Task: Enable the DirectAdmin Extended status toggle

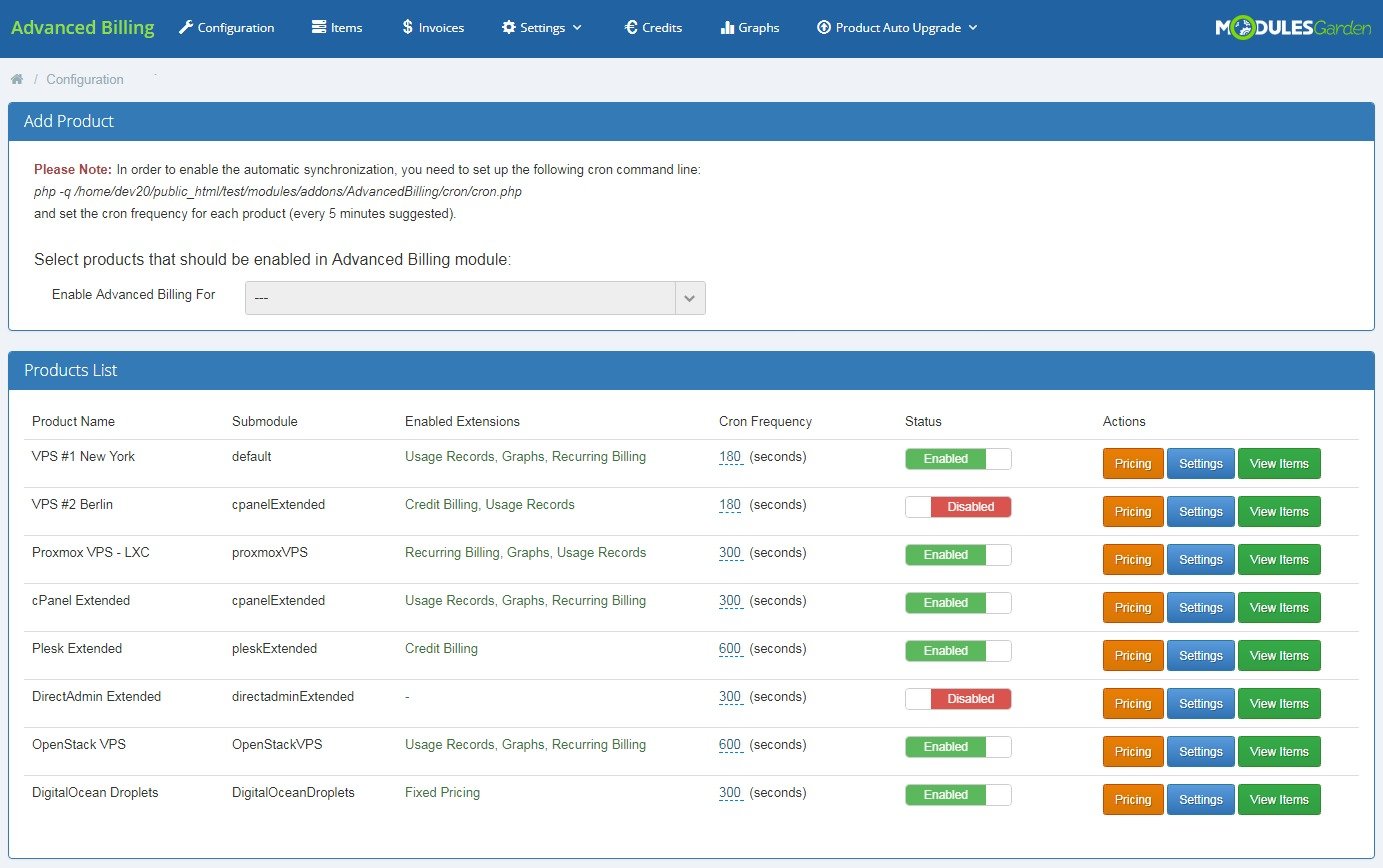Action: coord(958,699)
